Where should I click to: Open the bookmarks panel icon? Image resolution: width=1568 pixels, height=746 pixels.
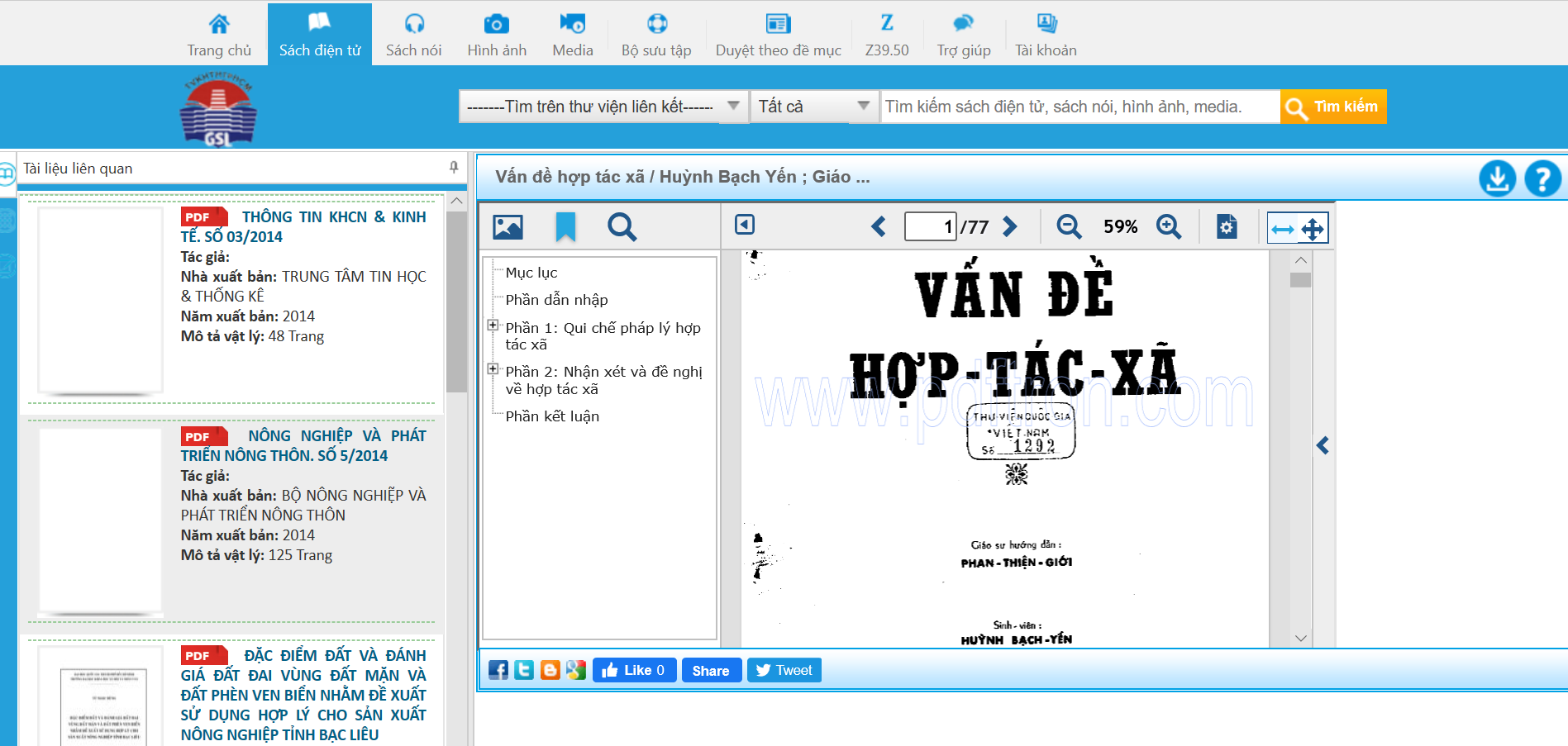click(x=565, y=226)
